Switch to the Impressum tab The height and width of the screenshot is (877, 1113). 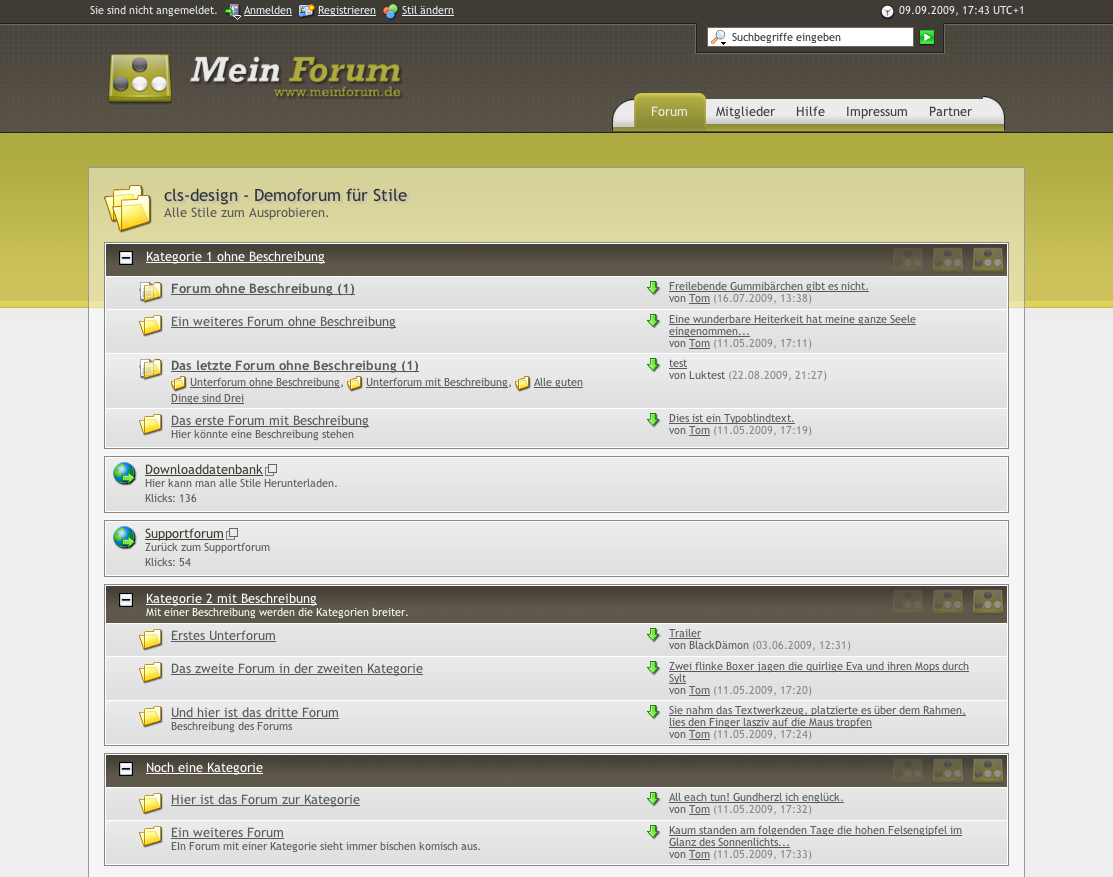coord(876,112)
